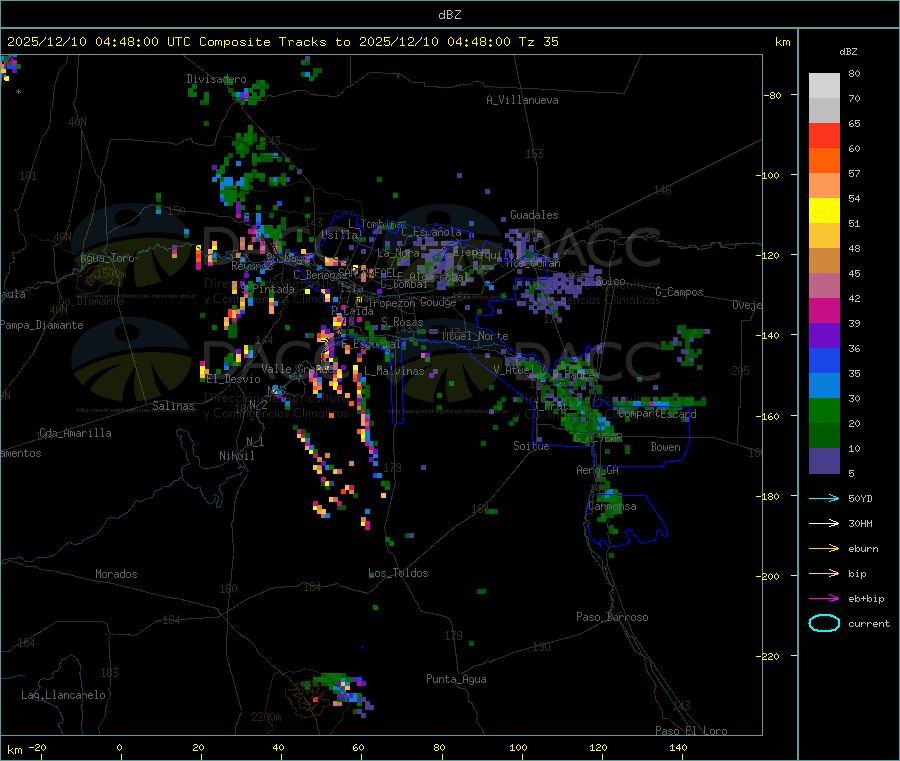Click the Tz 35 text in header
900x761 pixels.
click(x=538, y=42)
